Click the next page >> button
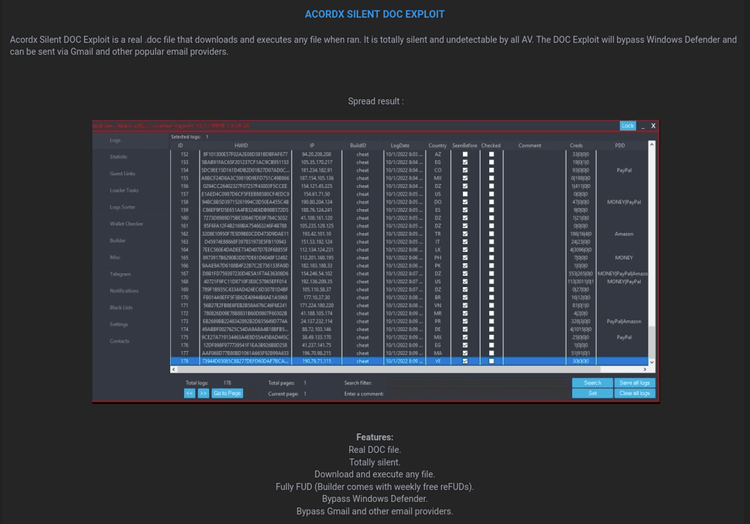The width and height of the screenshot is (750, 524). [x=202, y=393]
